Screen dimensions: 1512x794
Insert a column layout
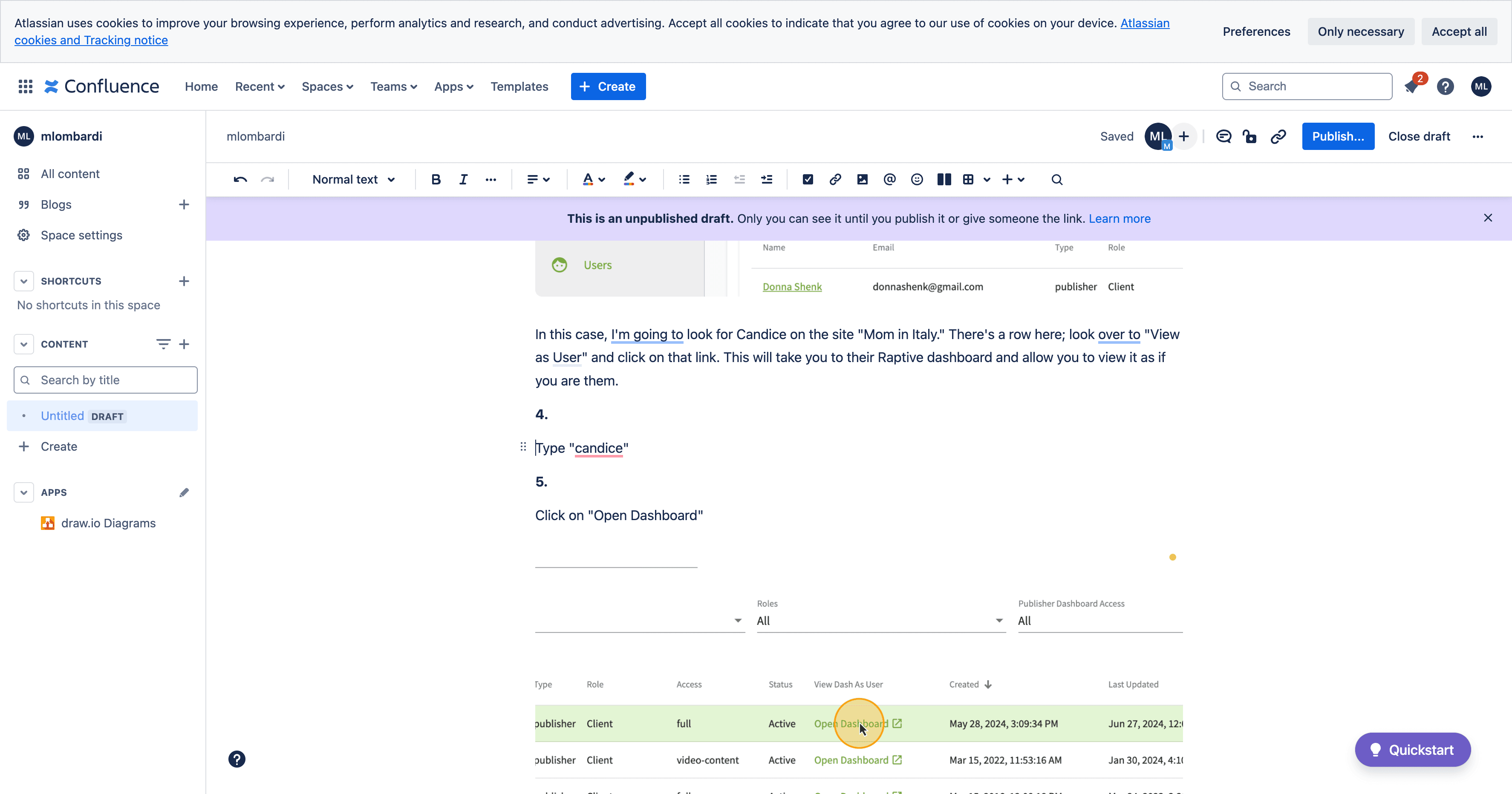point(944,180)
